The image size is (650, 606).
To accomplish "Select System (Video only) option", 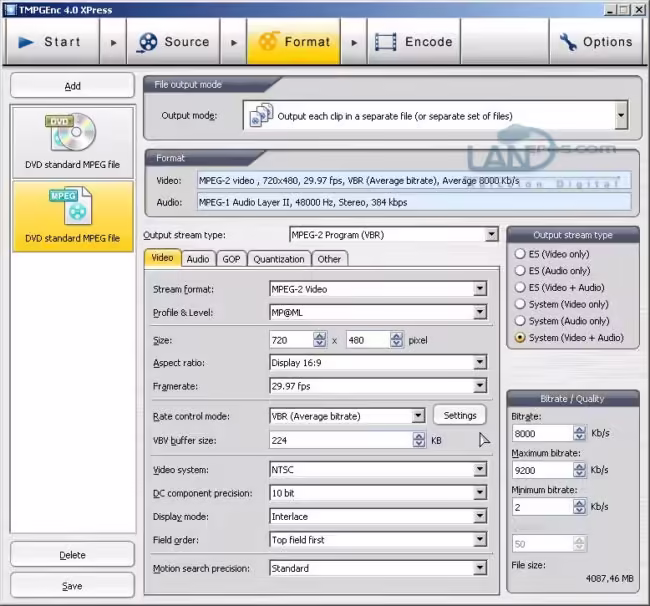I will [x=520, y=304].
